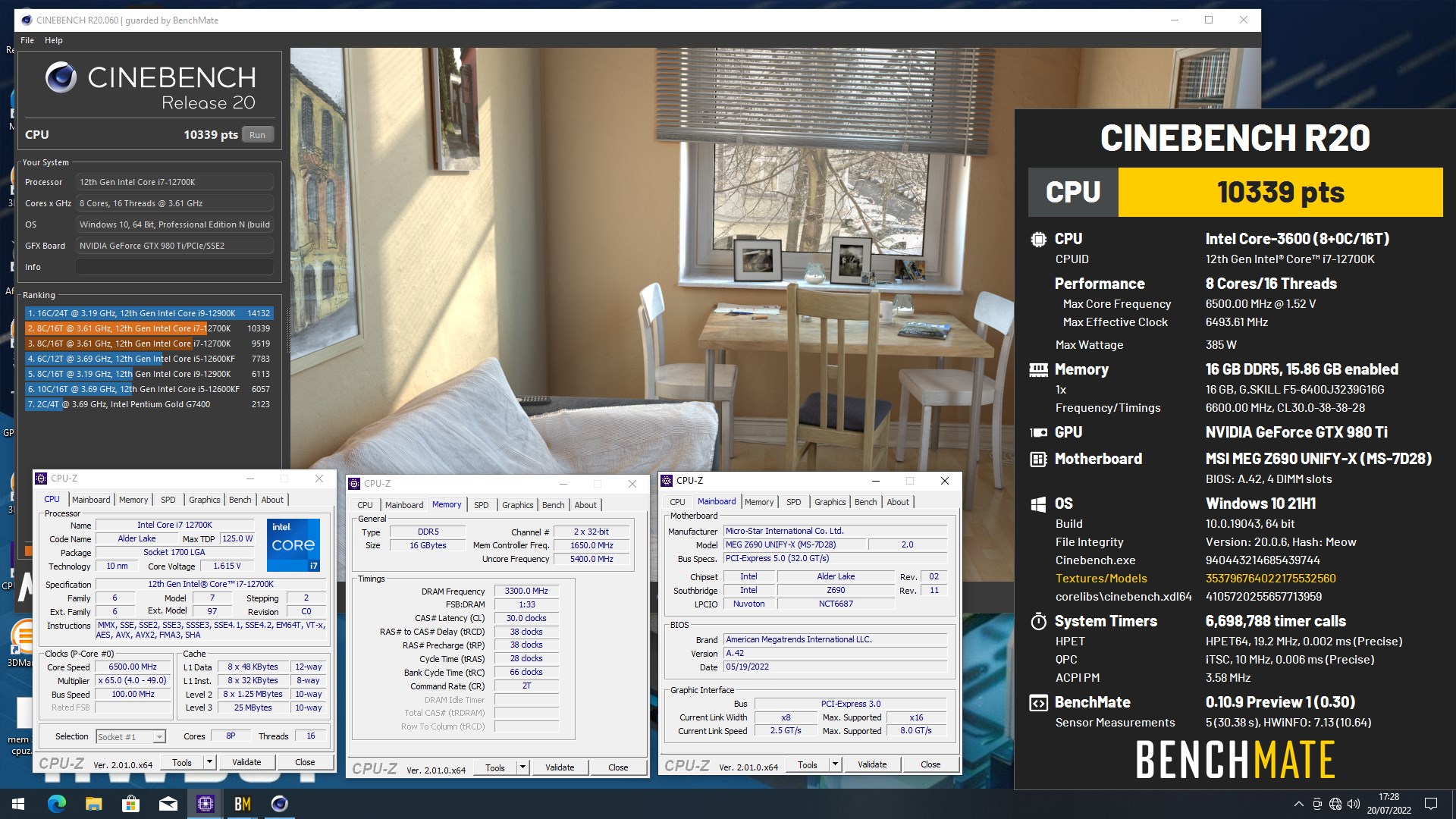Click BenchMate Motherboard icon
The width and height of the screenshot is (1456, 819).
click(1038, 459)
